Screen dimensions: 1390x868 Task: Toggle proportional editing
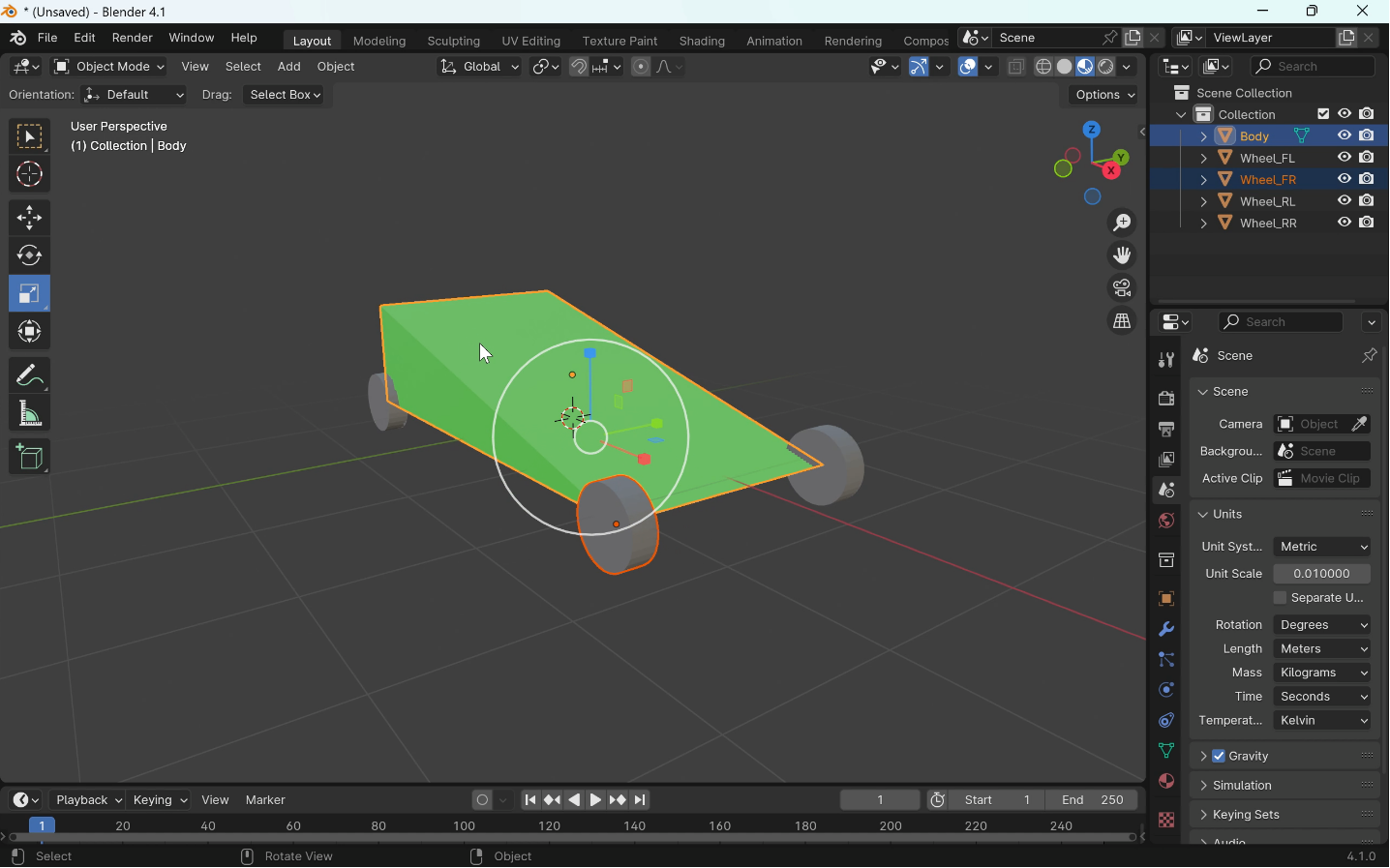click(x=642, y=67)
